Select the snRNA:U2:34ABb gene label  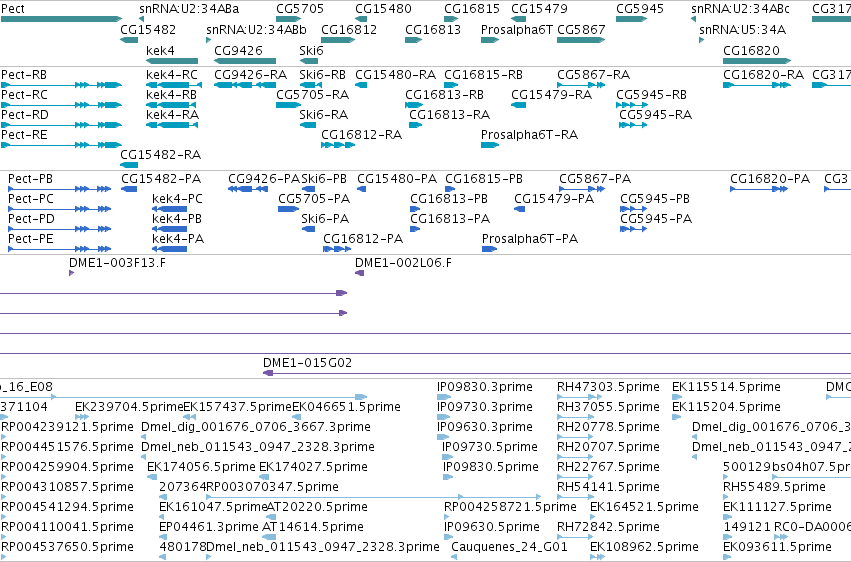[256, 29]
